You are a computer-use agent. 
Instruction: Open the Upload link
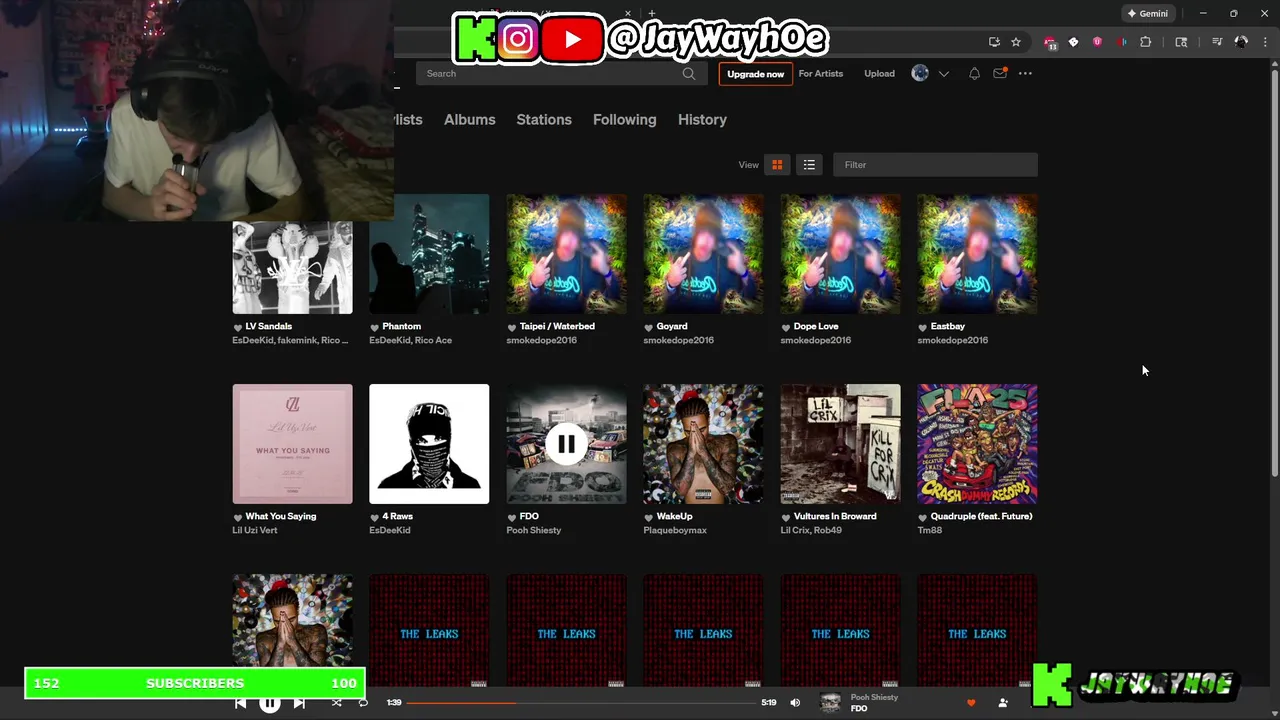pyautogui.click(x=879, y=74)
